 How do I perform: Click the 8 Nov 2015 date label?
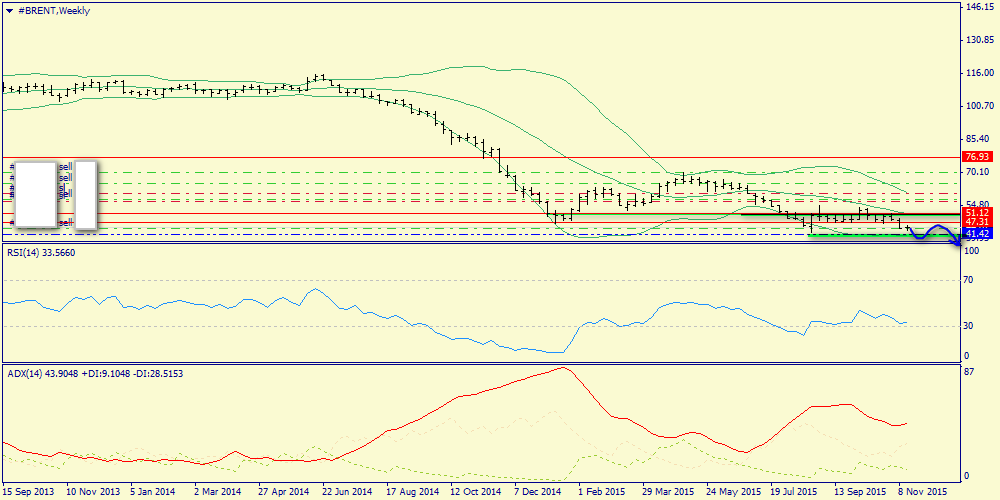tap(922, 492)
